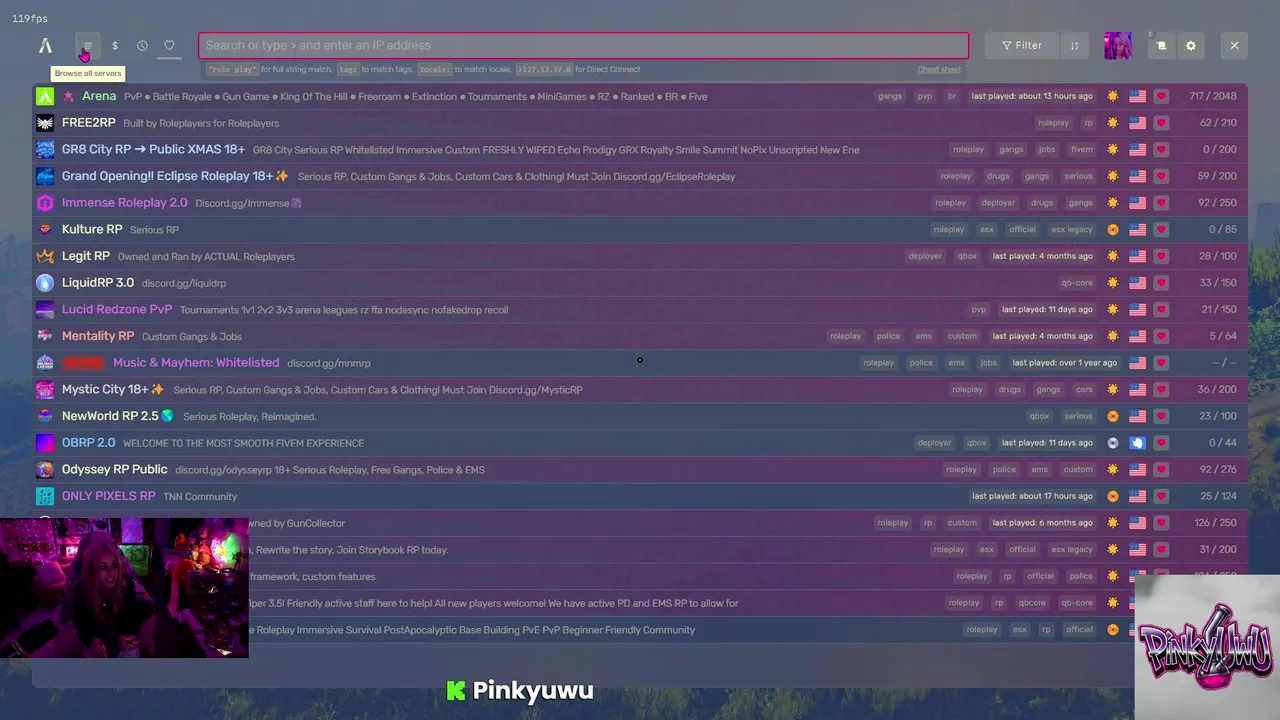Select the 'ems' tag on Mentality RP row
Image resolution: width=1280 pixels, height=720 pixels.
tap(924, 336)
